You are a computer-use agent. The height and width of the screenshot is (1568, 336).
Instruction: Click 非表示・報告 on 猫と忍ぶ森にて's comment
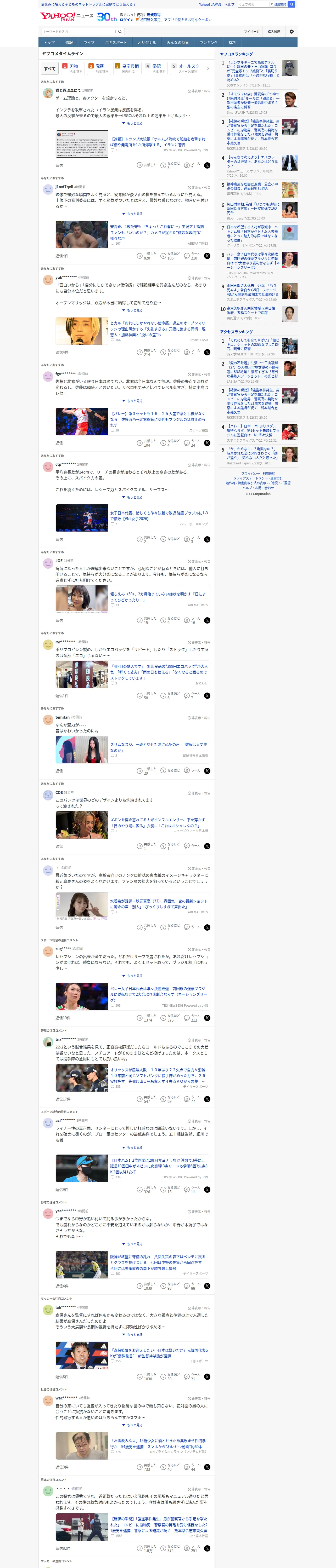pos(199,91)
